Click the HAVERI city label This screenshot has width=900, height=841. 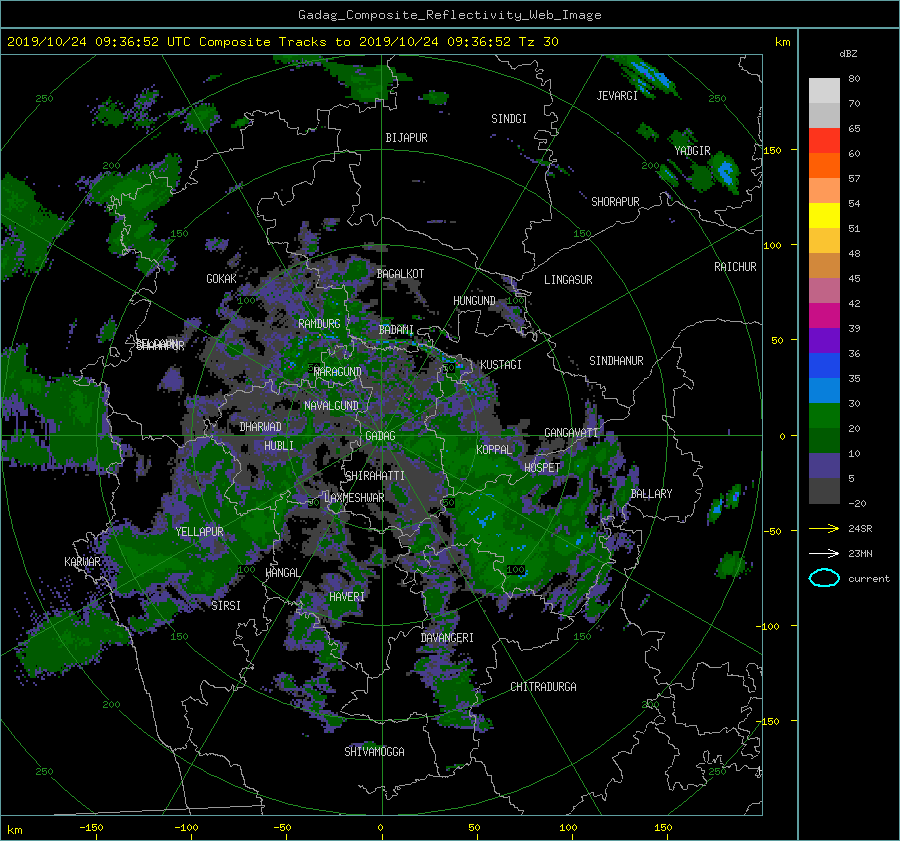(347, 597)
